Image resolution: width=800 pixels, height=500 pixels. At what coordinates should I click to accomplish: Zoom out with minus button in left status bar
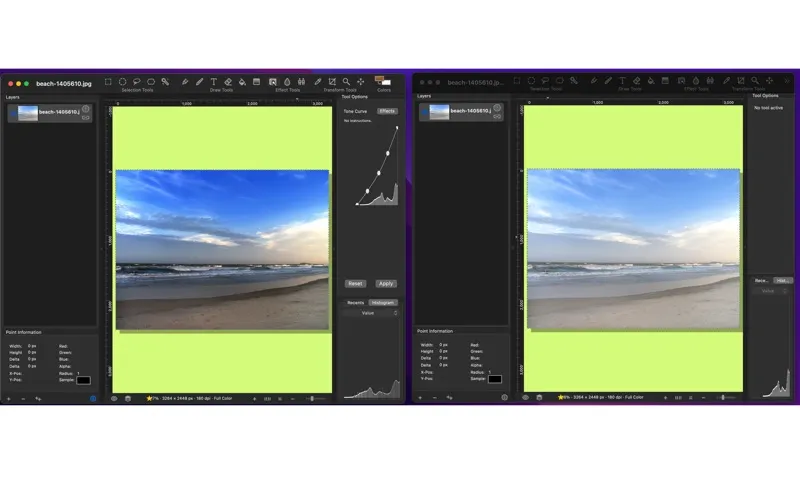click(x=292, y=399)
